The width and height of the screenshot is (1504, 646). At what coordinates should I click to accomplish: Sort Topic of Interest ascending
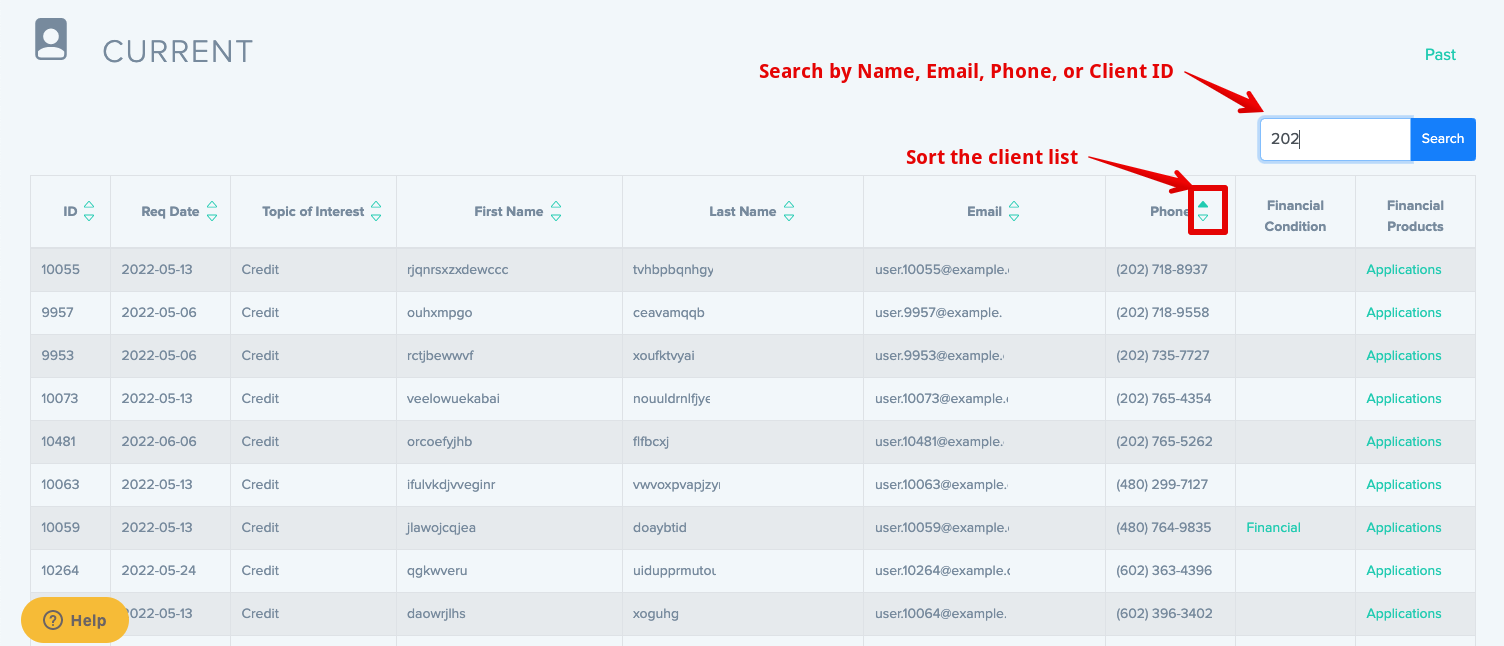pos(376,204)
